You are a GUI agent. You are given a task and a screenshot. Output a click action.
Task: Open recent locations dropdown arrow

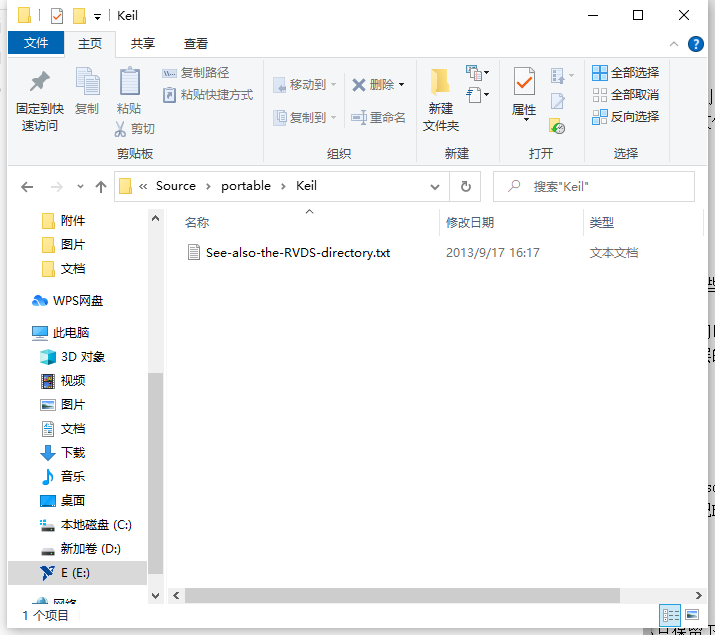(x=80, y=187)
